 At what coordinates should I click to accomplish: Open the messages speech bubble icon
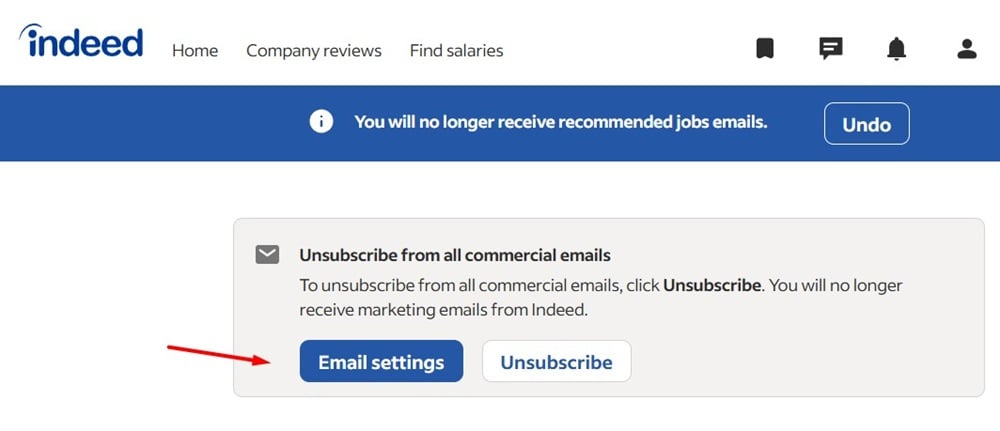tap(831, 48)
